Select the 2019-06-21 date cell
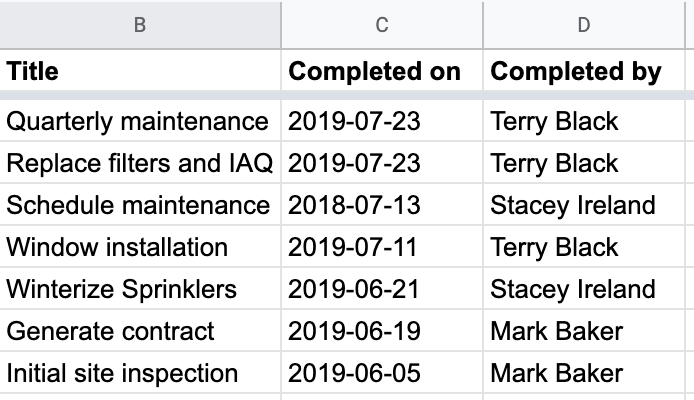 tap(382, 289)
